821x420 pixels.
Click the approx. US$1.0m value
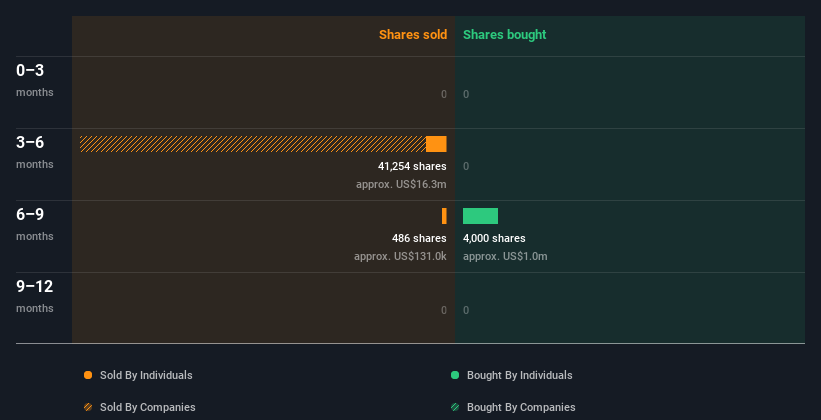505,257
